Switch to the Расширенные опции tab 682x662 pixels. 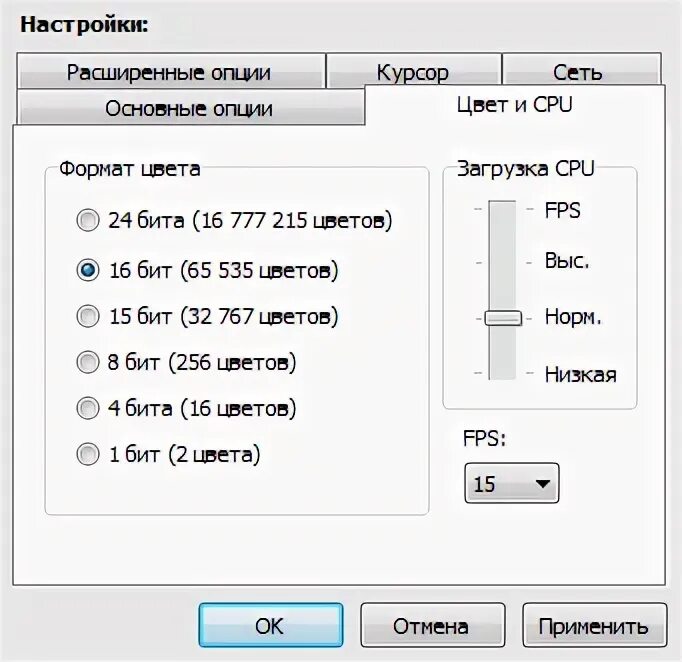(171, 71)
